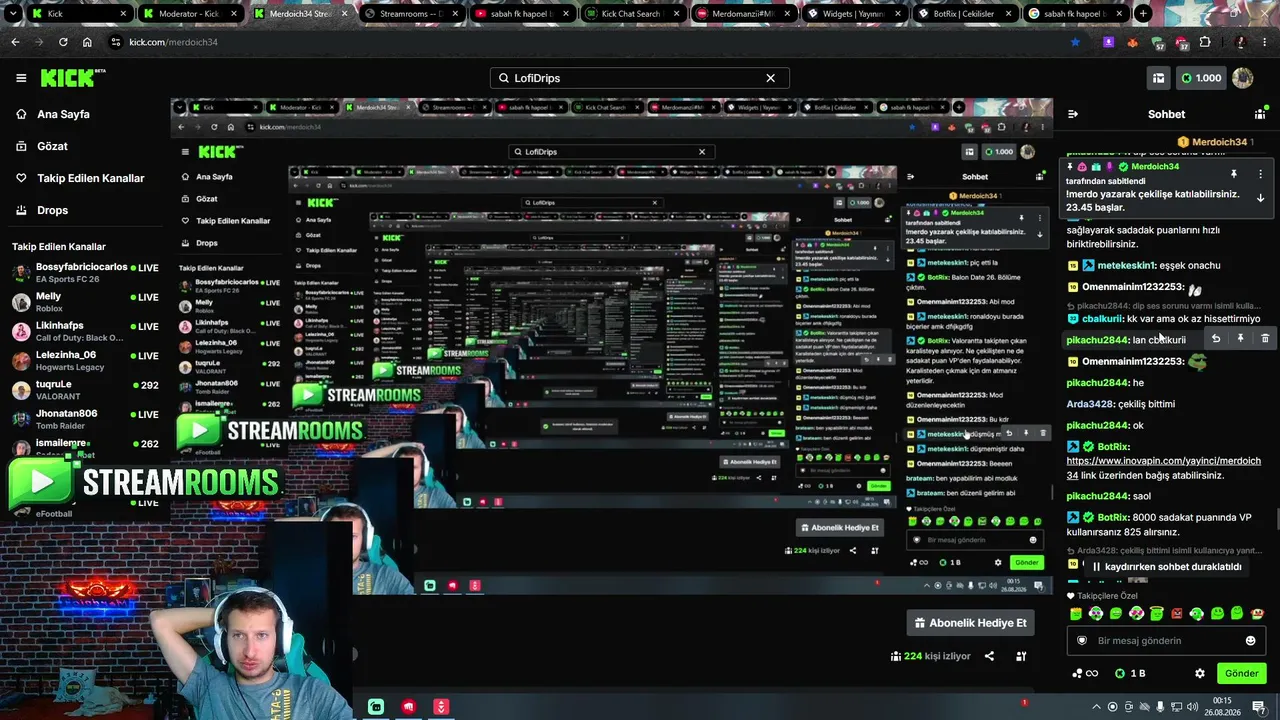The height and width of the screenshot is (720, 1280).
Task: Open taskbar clock showing 00:15
Action: 1222,707
